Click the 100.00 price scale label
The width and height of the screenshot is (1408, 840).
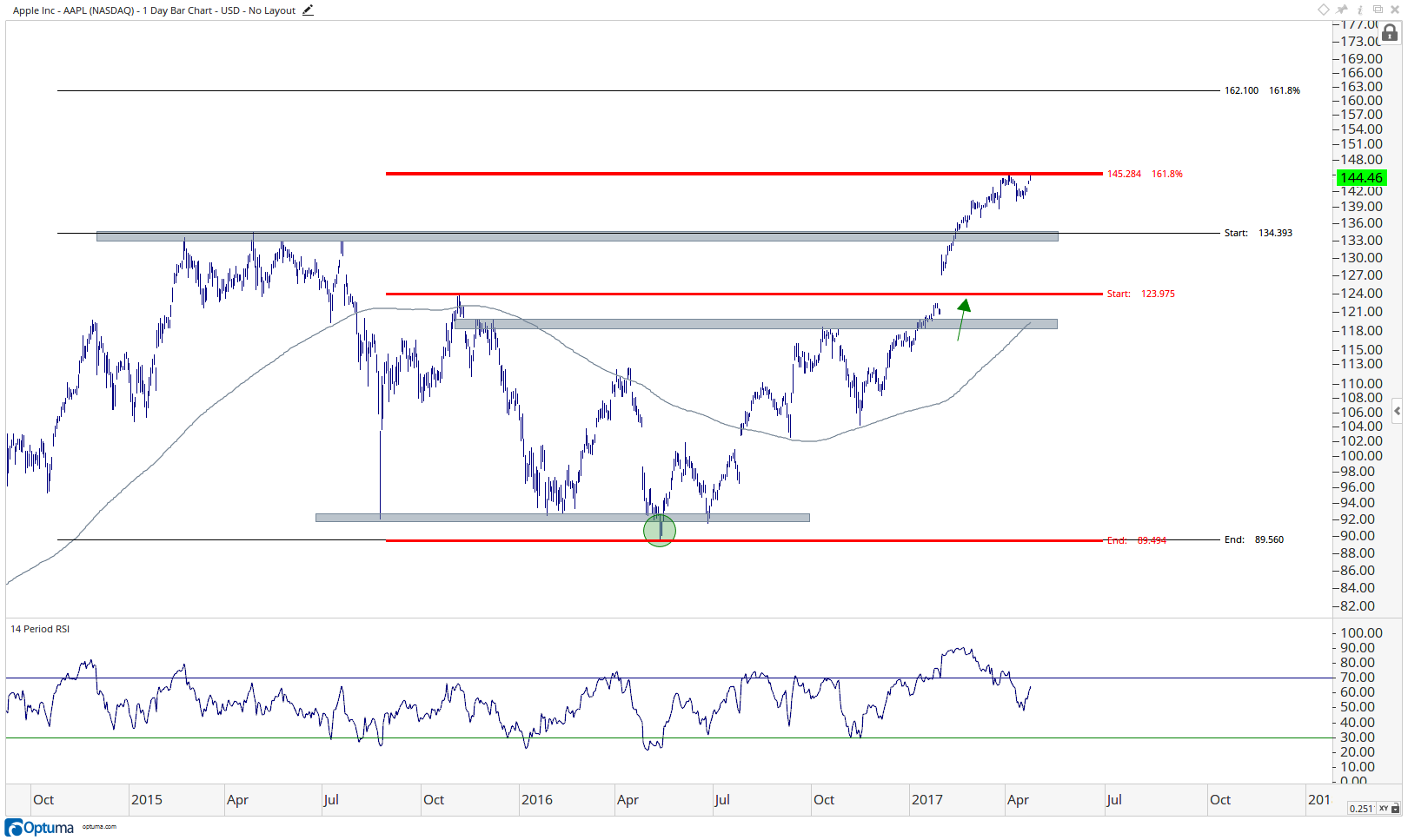[x=1361, y=456]
